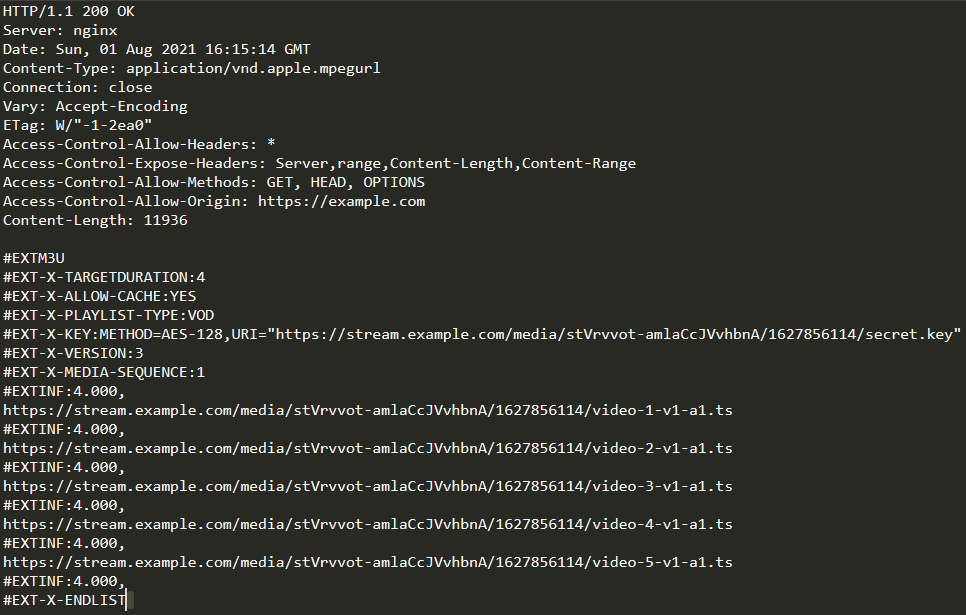Open the video-4-v1-a1.ts segment URL

pyautogui.click(x=367, y=525)
